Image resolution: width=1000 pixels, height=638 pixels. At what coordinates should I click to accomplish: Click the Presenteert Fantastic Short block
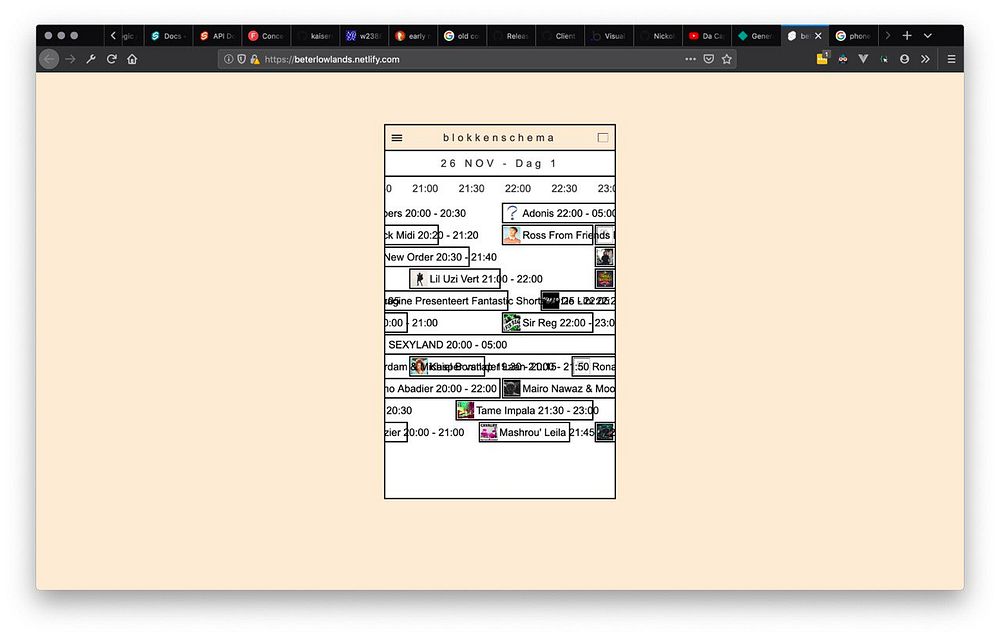coord(446,300)
